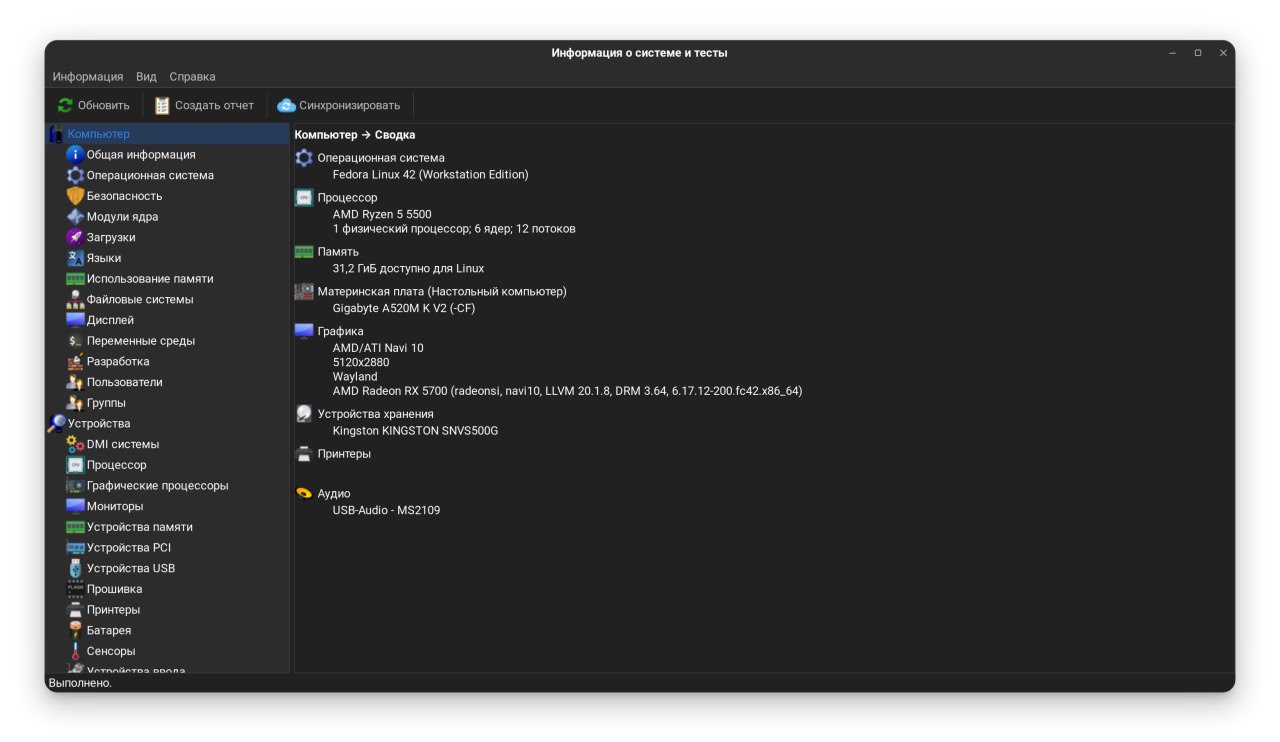The image size is (1280, 742).
Task: Click the Refresh (Обновить) toolbar icon
Action: [x=65, y=105]
